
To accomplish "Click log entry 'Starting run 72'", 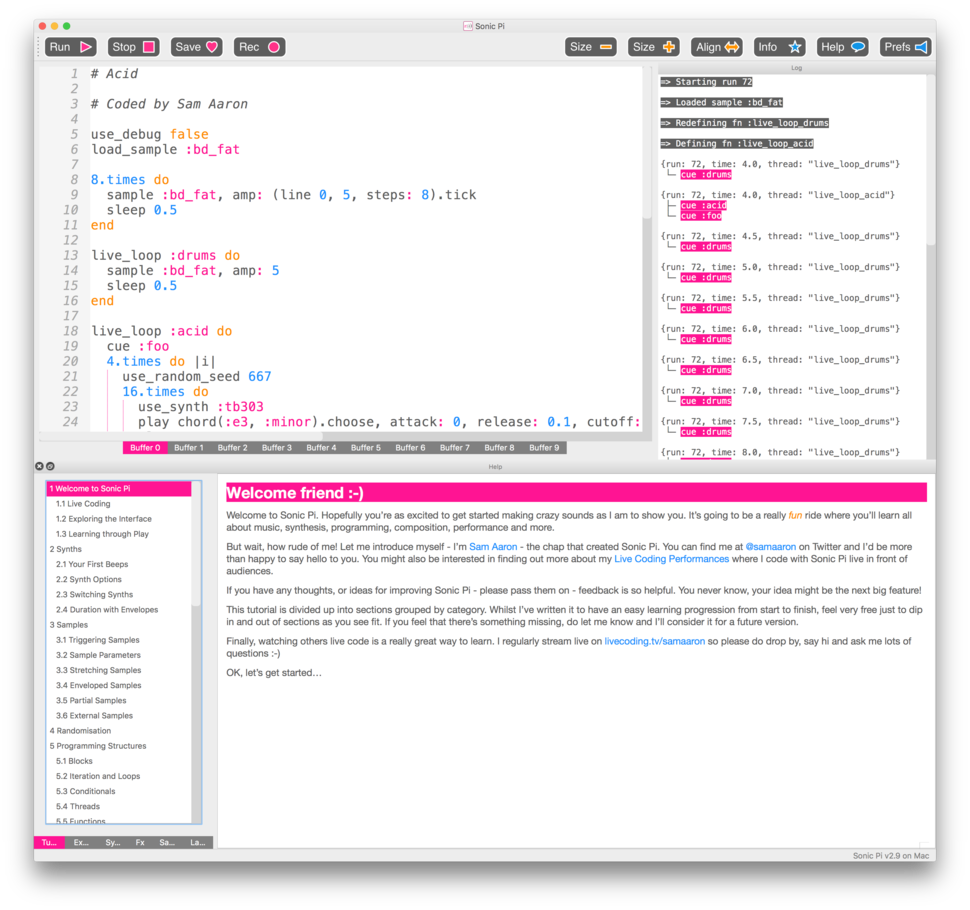I will click(706, 82).
